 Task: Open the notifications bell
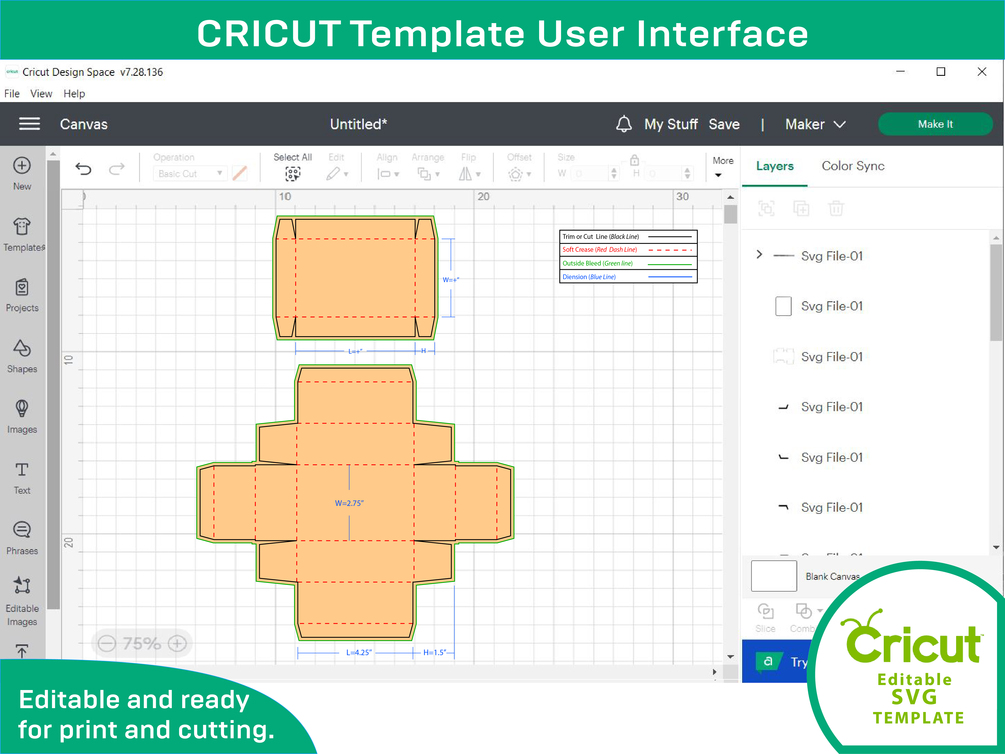624,124
